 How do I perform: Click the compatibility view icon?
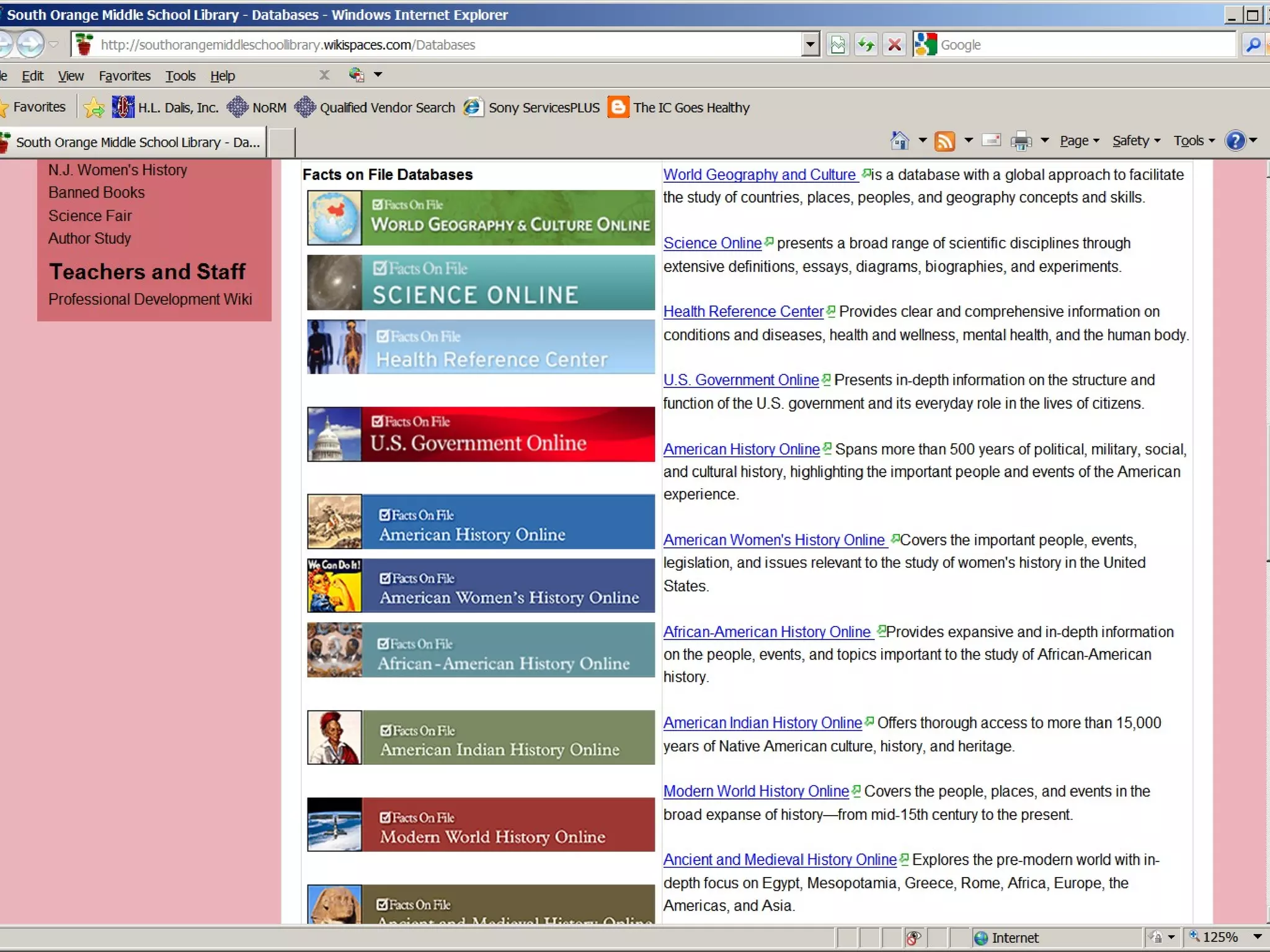point(838,45)
